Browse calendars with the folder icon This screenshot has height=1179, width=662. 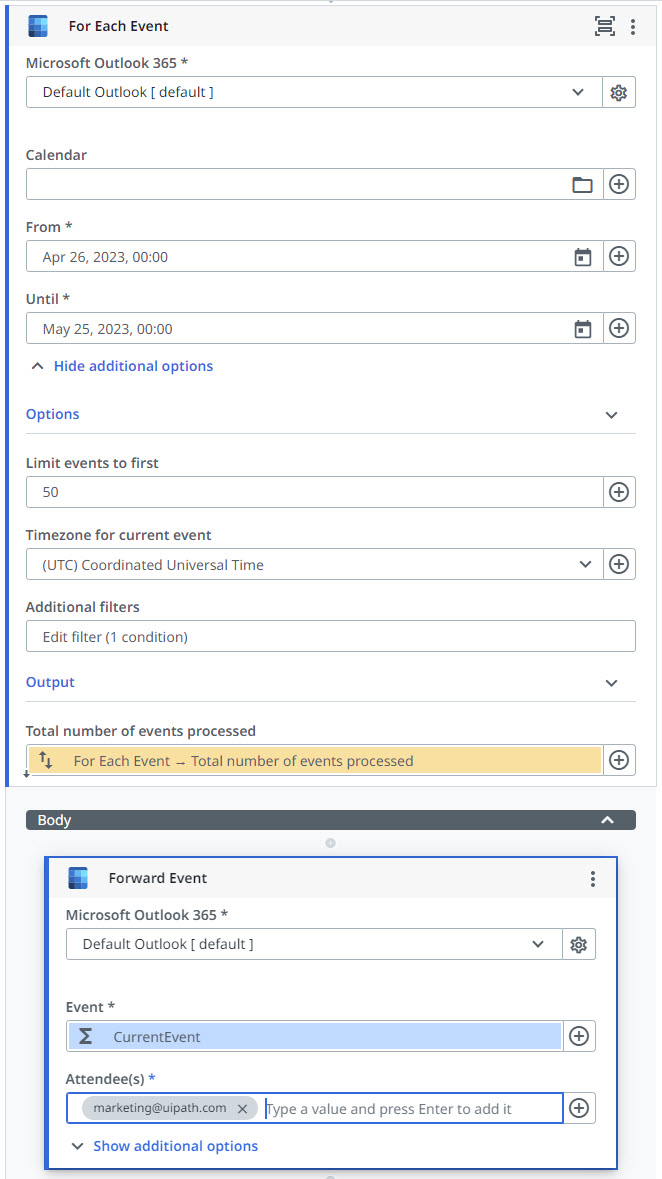coord(582,184)
